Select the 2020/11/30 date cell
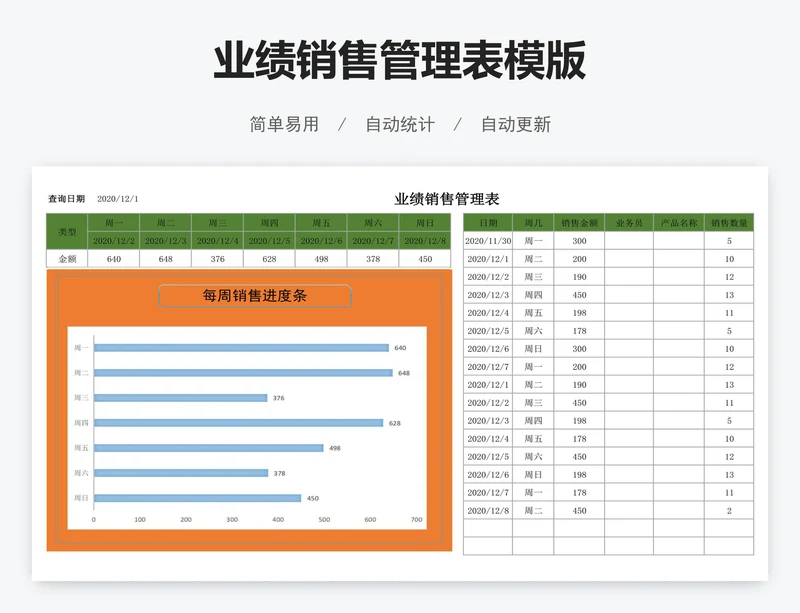This screenshot has height=613, width=800. 488,241
